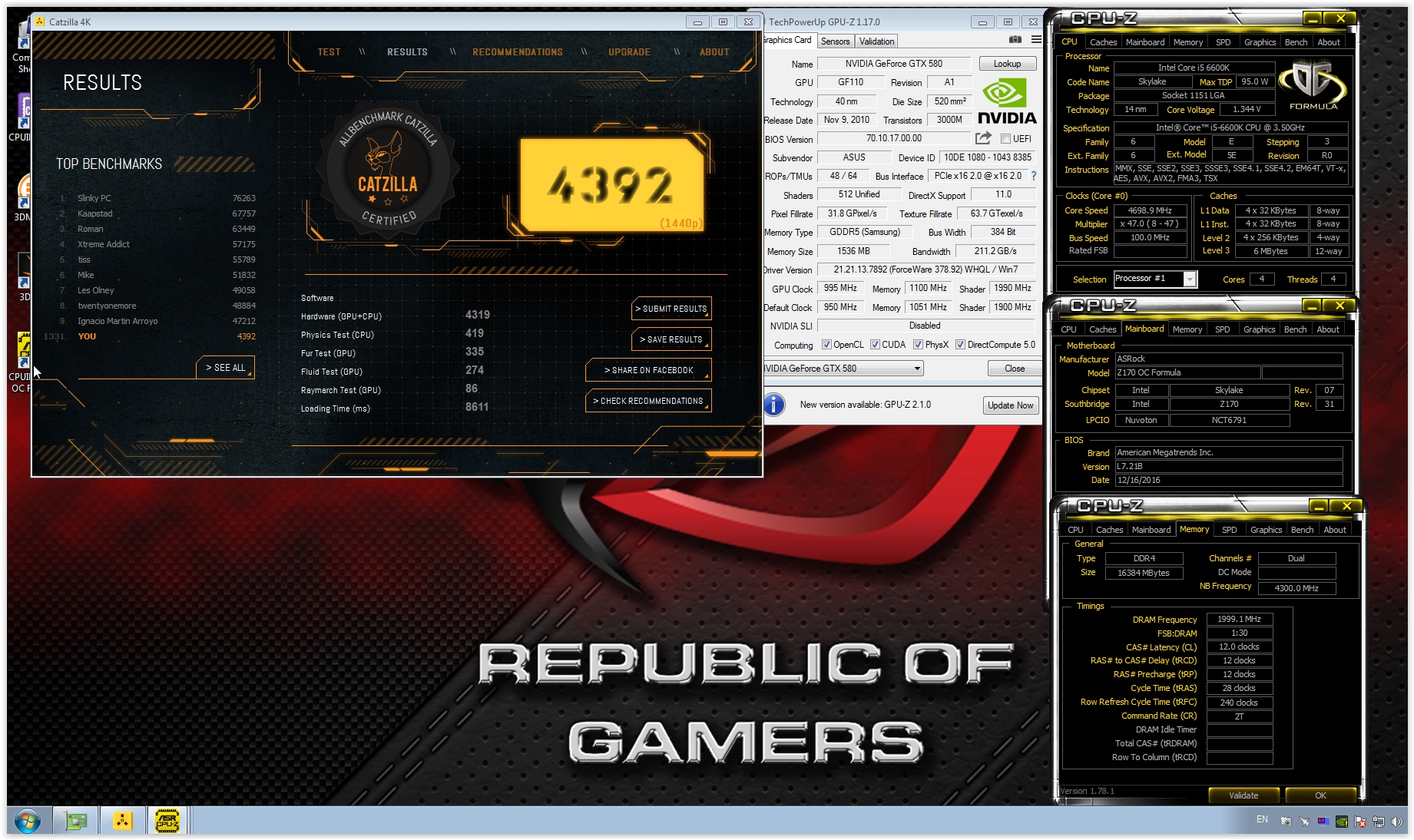This screenshot has height=840, width=1414.
Task: Click BIOS Version field 70.10.17.00.00
Action: point(893,138)
